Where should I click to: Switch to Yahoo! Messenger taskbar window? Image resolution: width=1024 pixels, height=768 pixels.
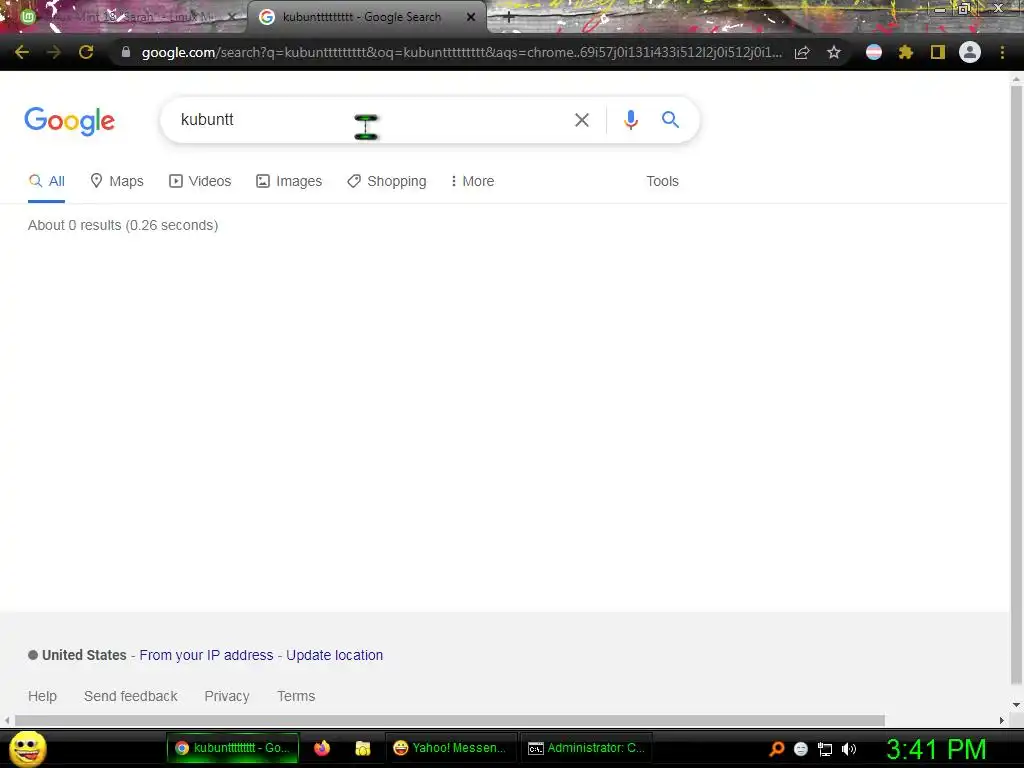click(451, 748)
